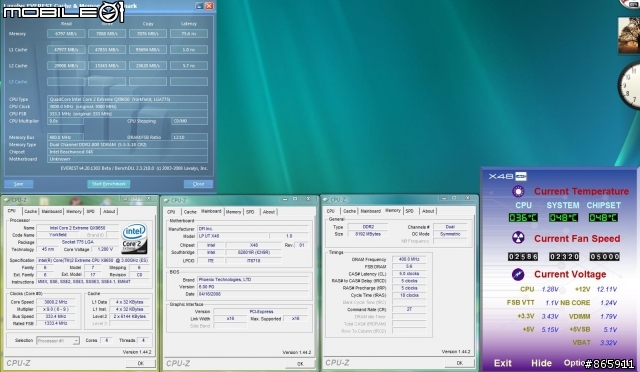Viewport: 640px width, 372px height.
Task: Click the X48 logo in the monitor panel
Action: pos(507,176)
